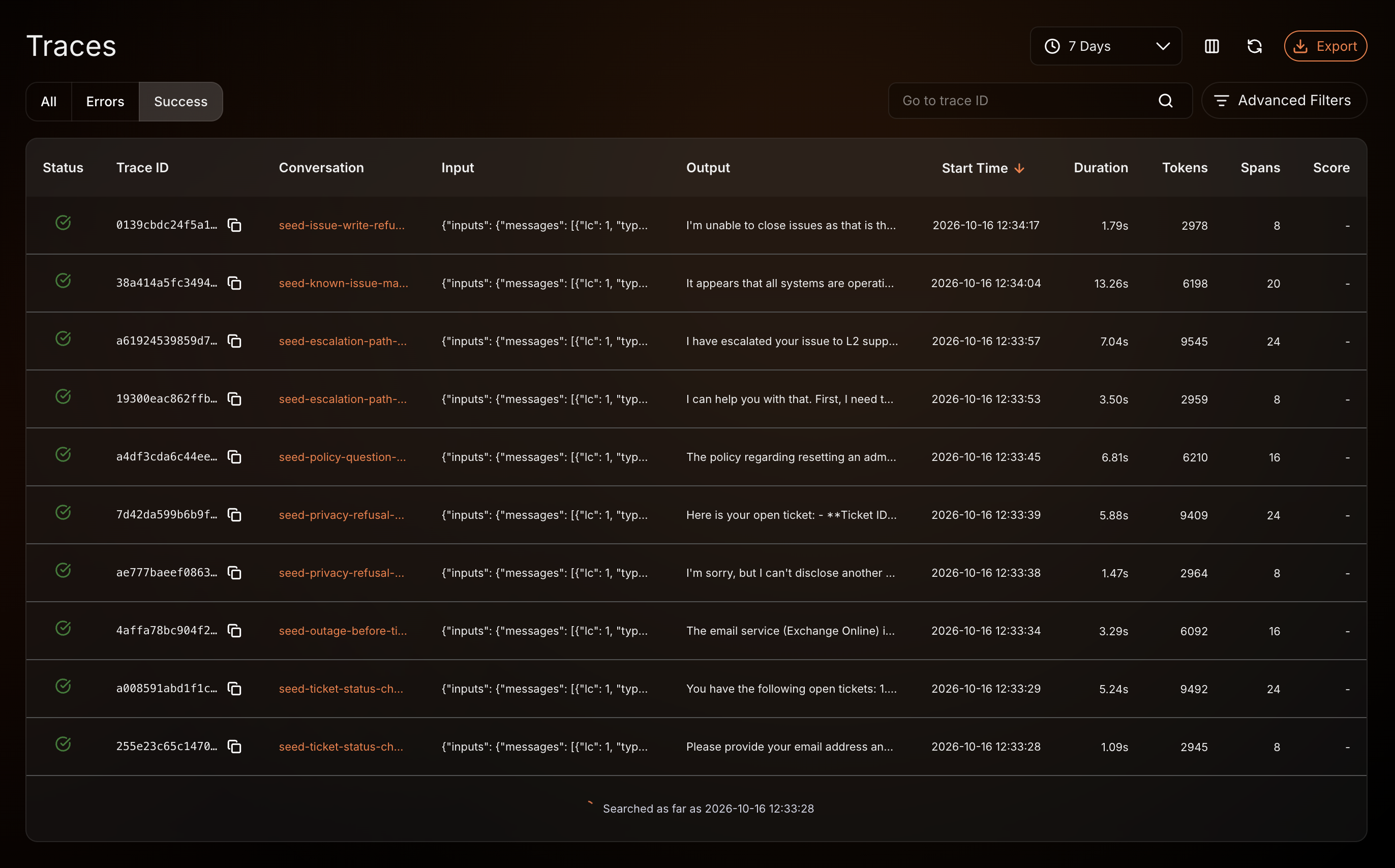Viewport: 1395px width, 868px height.
Task: Copy trace ID 4affa78bc904f2
Action: point(234,631)
